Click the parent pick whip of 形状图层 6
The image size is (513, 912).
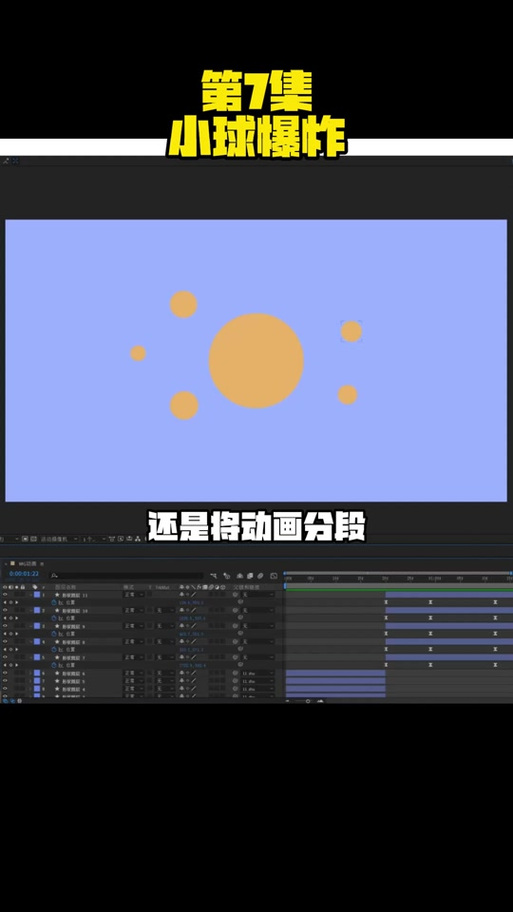pyautogui.click(x=235, y=673)
